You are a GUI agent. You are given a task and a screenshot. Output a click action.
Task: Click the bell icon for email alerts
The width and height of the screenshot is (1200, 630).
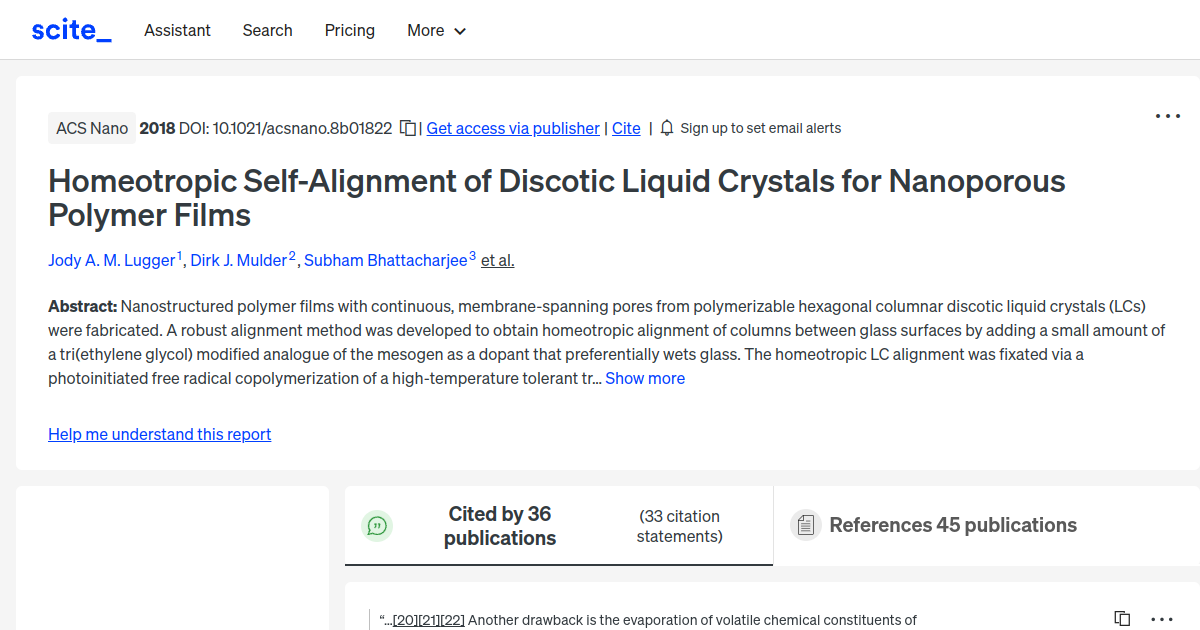(x=666, y=128)
